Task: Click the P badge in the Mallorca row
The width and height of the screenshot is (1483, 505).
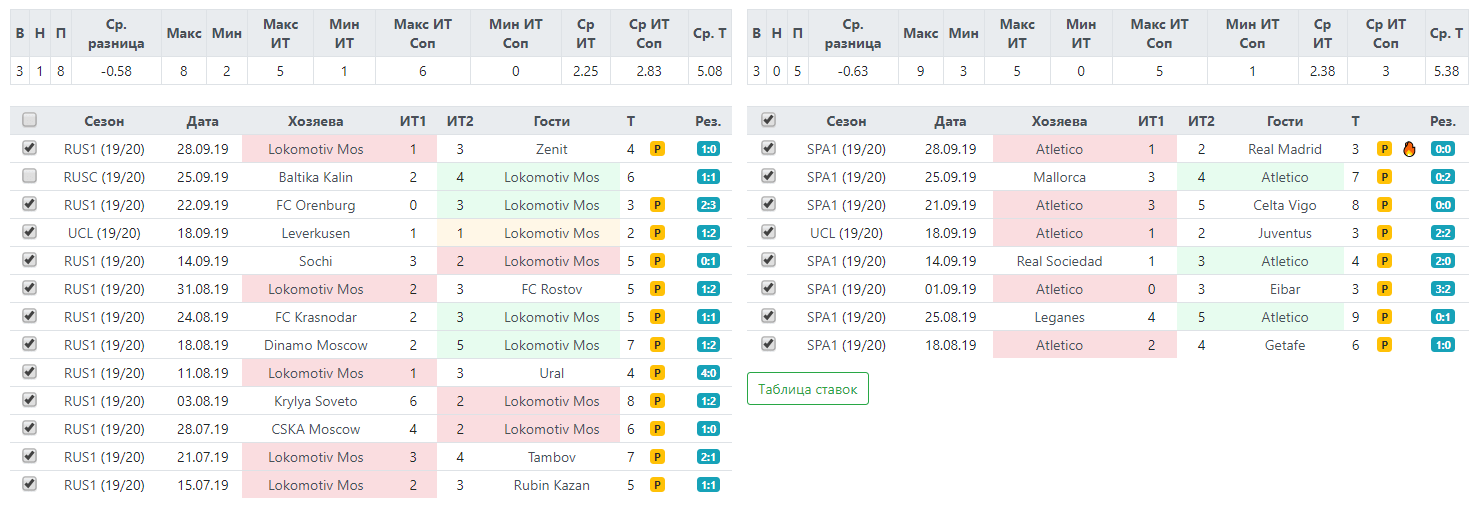Action: (x=1384, y=177)
